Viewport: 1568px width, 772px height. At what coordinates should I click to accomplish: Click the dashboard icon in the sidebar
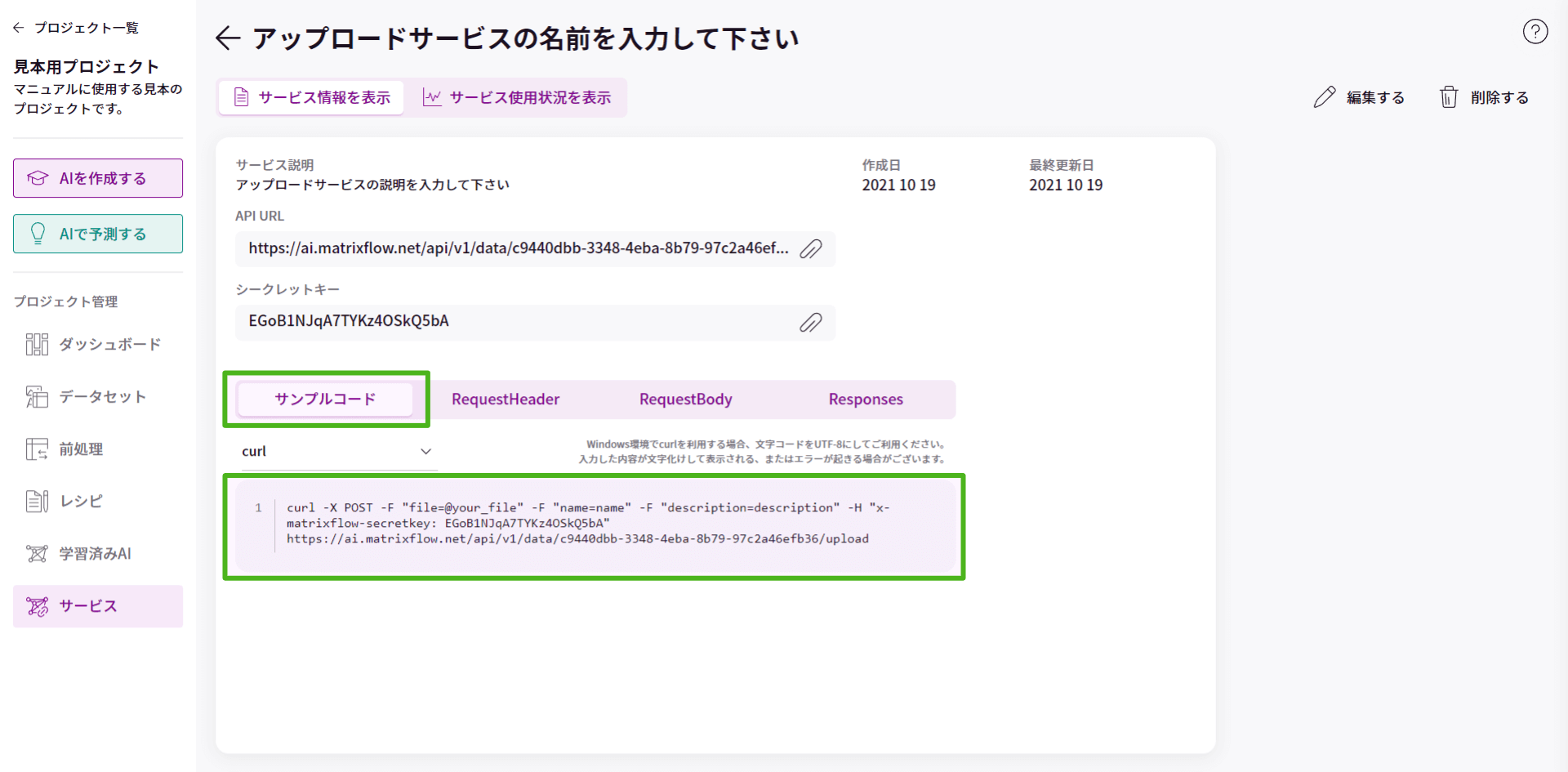[x=37, y=344]
